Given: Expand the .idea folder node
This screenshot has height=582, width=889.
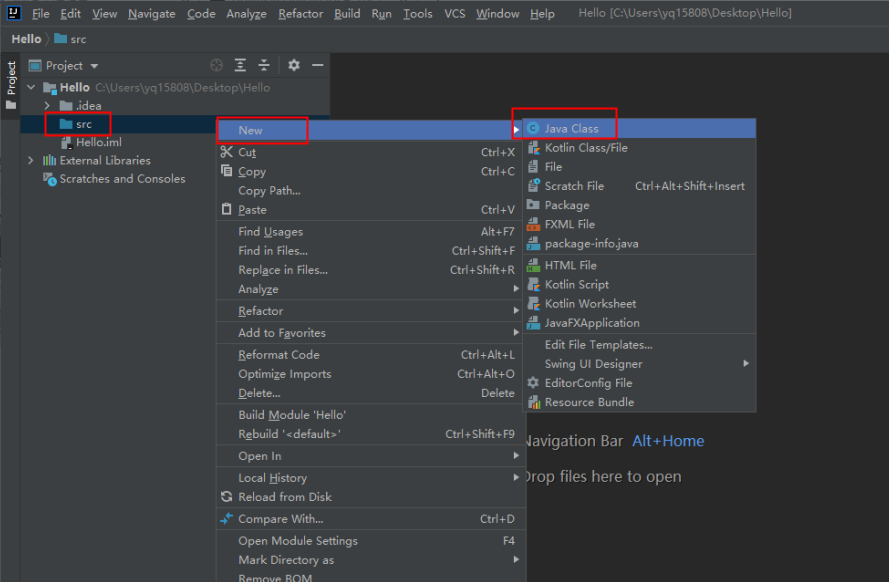Looking at the screenshot, I should (47, 105).
